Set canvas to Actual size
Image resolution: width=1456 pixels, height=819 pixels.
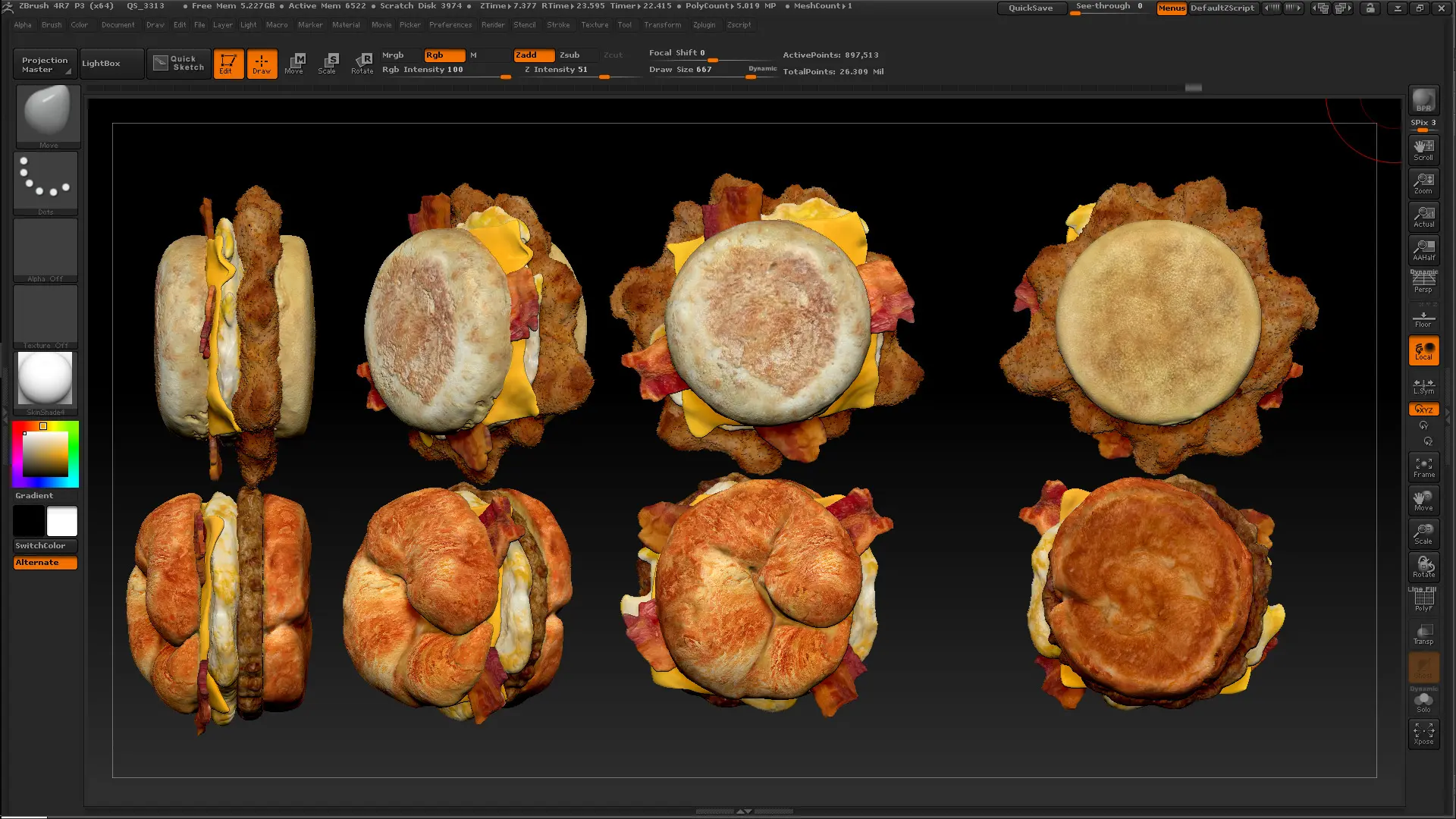pos(1423,216)
